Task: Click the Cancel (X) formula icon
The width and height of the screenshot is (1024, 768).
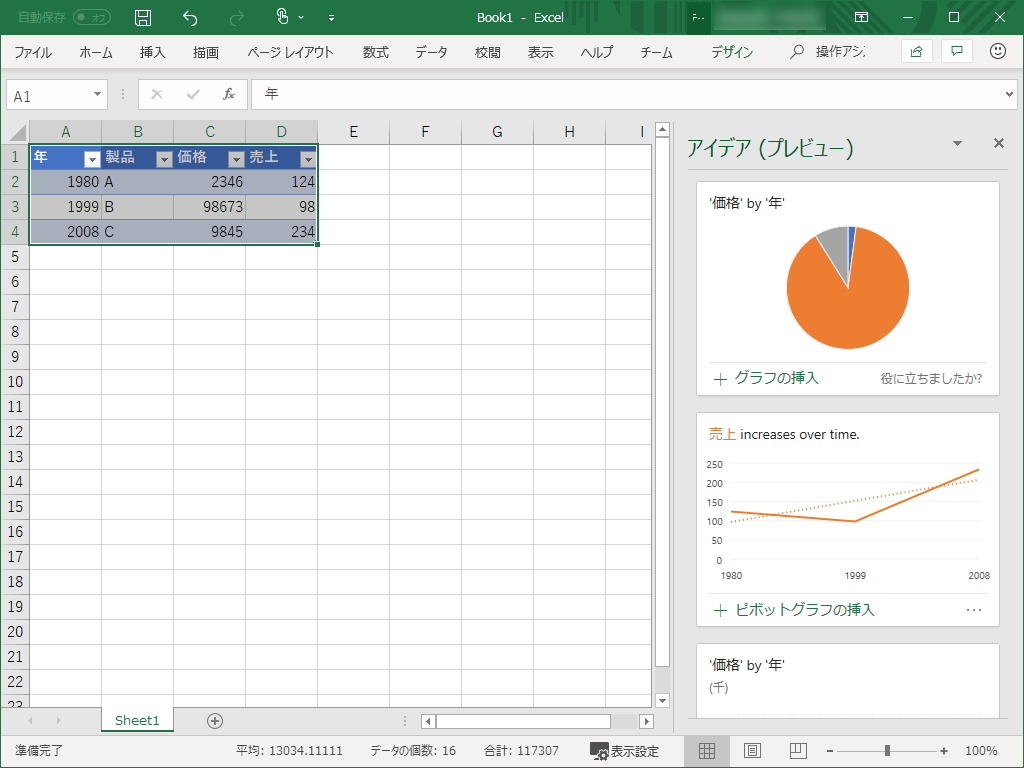Action: (x=157, y=95)
